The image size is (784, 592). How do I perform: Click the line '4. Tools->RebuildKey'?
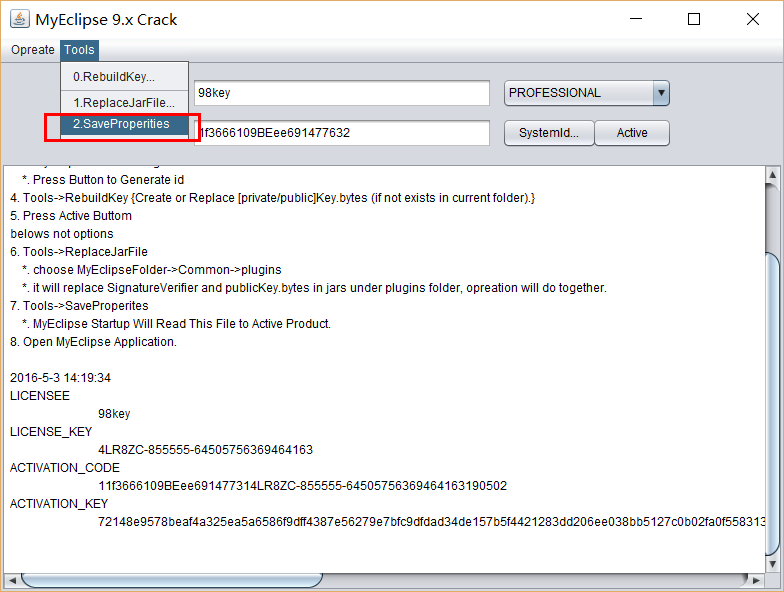click(x=272, y=198)
